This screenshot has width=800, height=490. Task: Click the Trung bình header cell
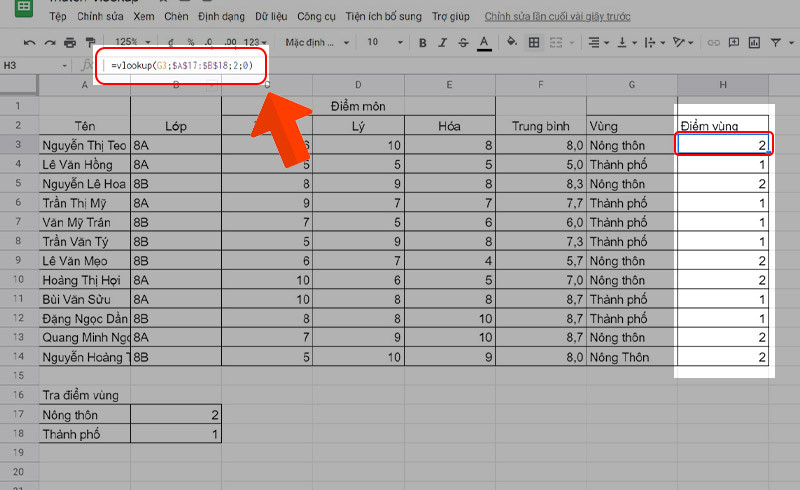pyautogui.click(x=541, y=126)
